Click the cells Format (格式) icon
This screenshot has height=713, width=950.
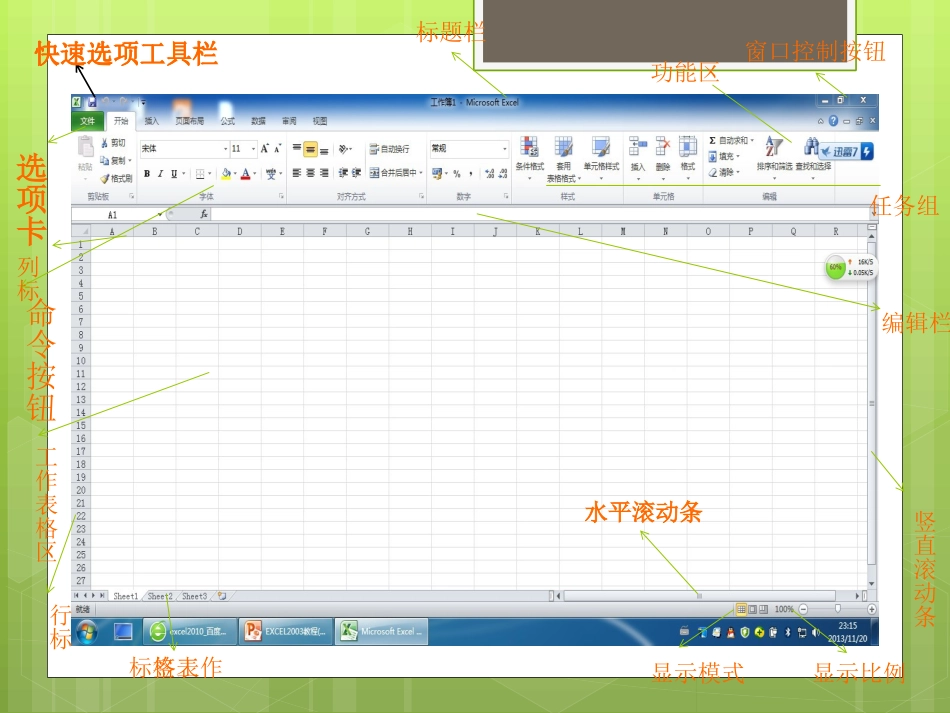click(688, 146)
